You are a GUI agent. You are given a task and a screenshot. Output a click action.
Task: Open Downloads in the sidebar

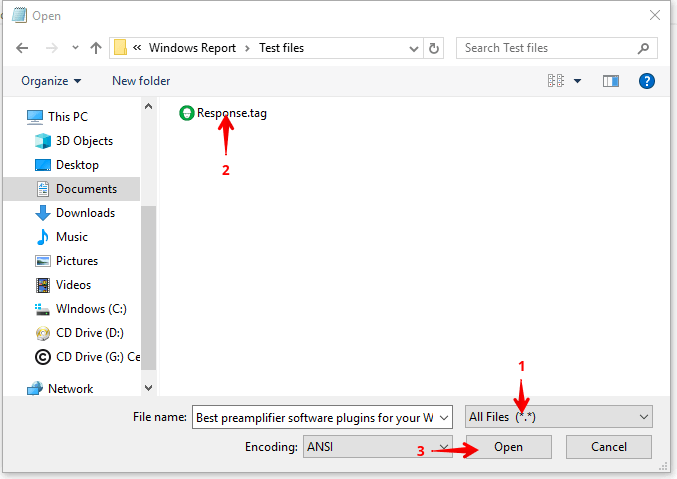click(85, 213)
